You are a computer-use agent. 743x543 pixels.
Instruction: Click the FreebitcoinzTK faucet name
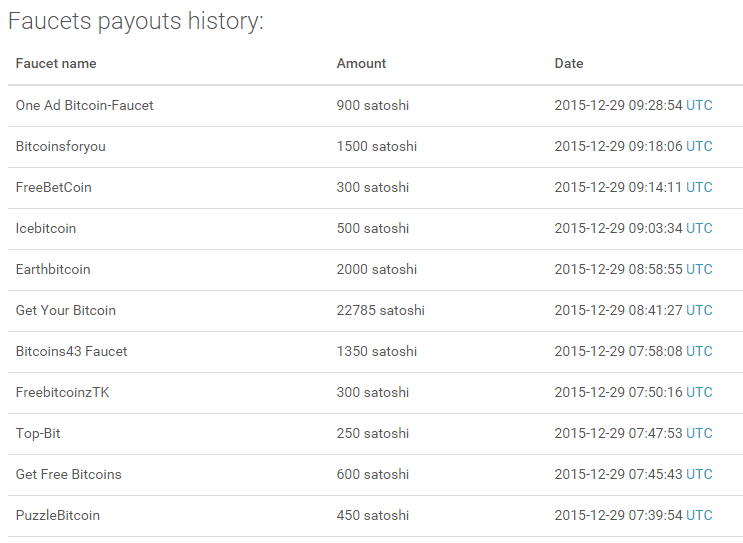[x=63, y=392]
